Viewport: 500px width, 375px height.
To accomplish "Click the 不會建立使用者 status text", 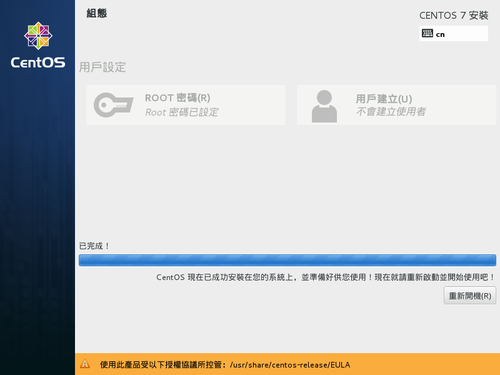I will (391, 112).
